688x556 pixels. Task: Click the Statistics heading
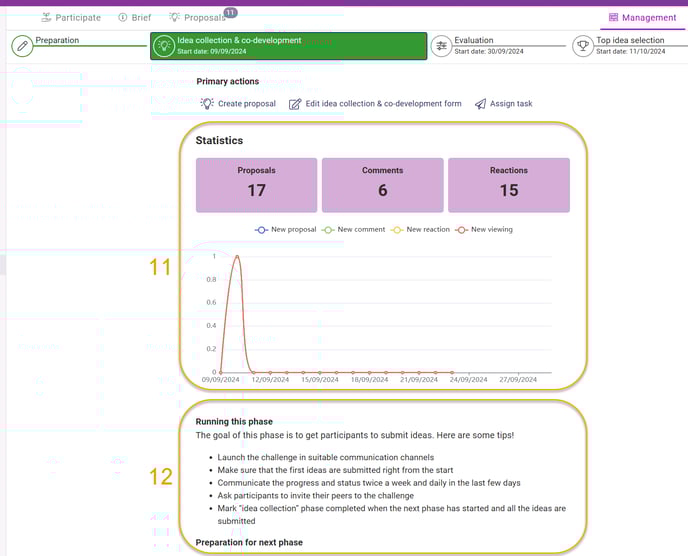pos(219,140)
